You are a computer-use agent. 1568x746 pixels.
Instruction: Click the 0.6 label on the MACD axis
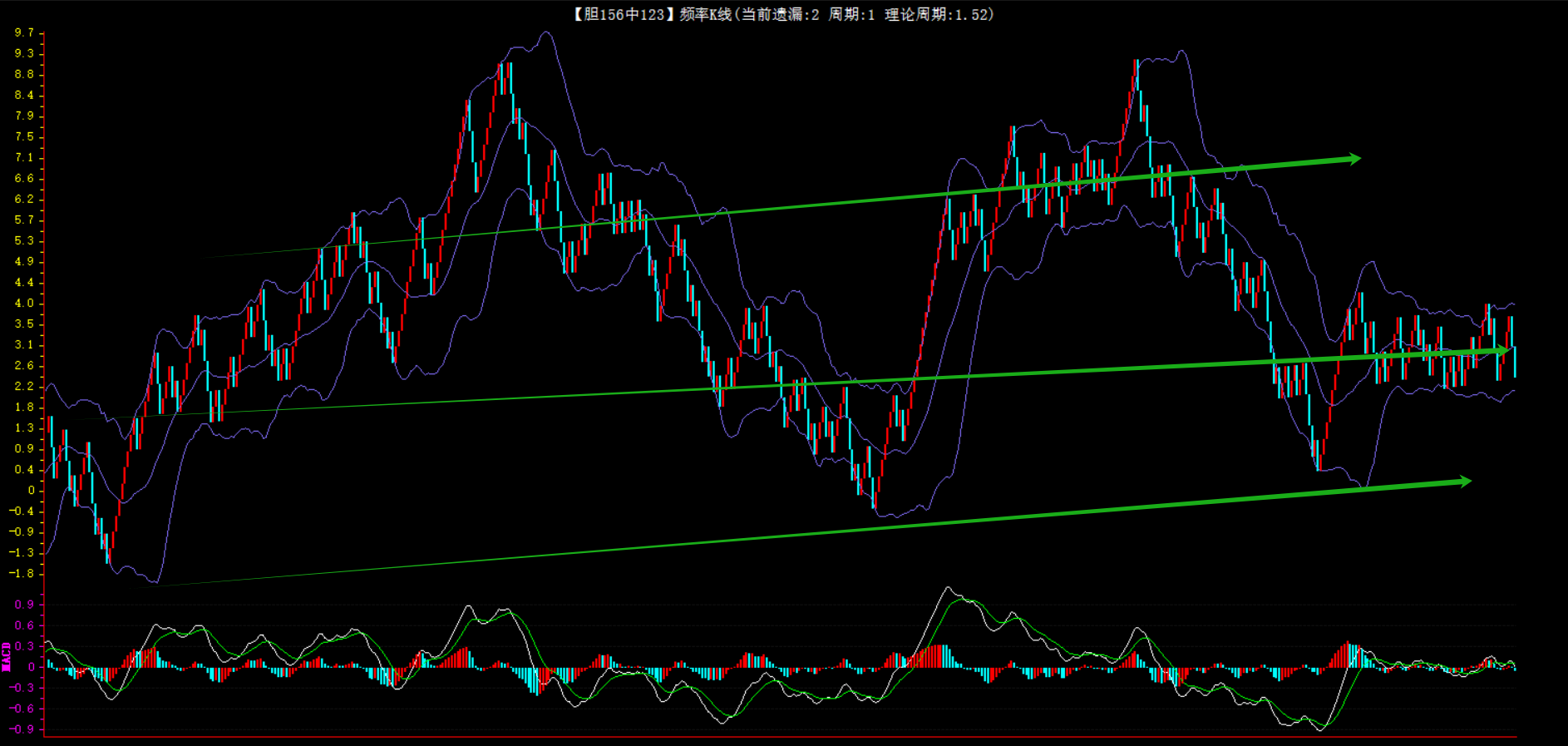[x=24, y=625]
